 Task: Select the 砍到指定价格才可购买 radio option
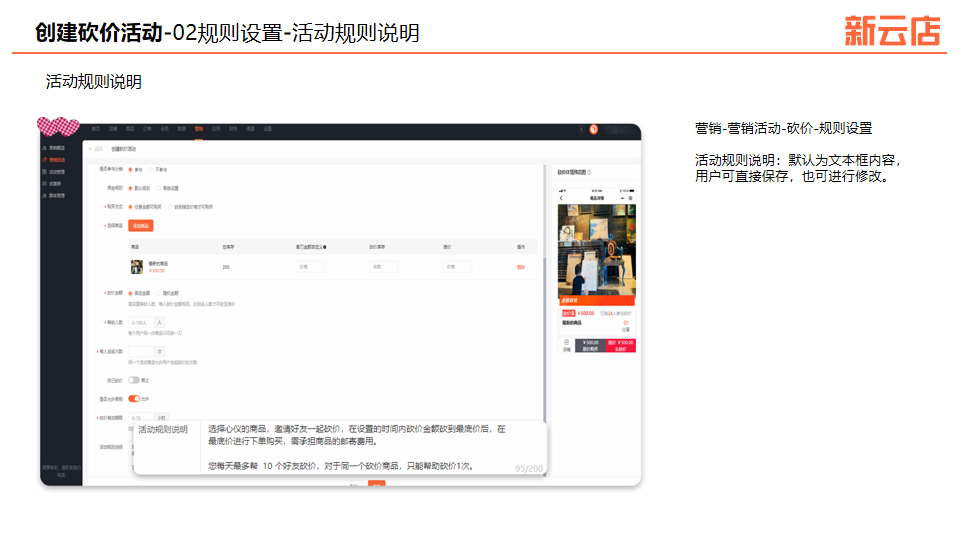[x=170, y=207]
